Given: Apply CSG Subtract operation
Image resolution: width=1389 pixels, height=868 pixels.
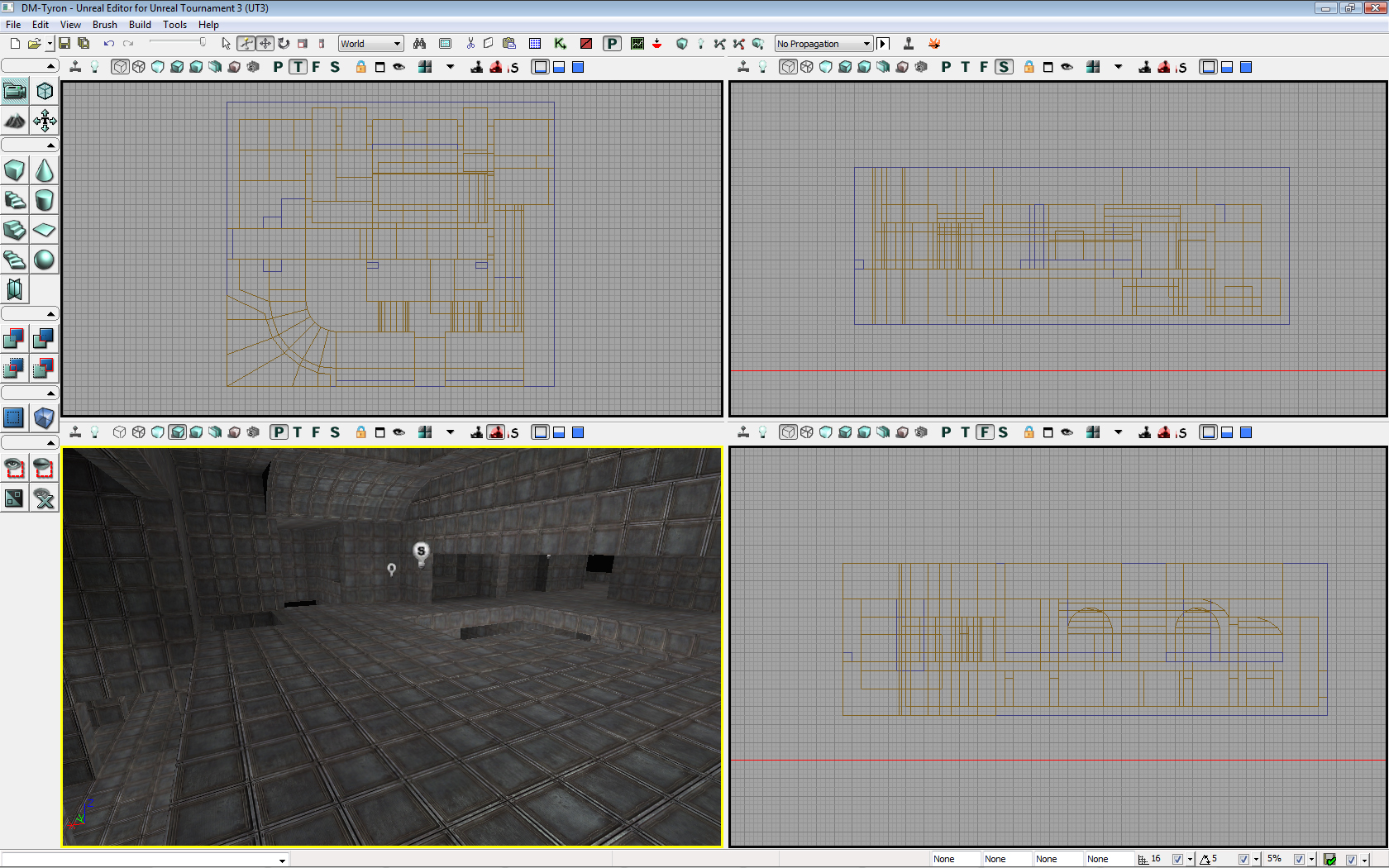Looking at the screenshot, I should 45,338.
